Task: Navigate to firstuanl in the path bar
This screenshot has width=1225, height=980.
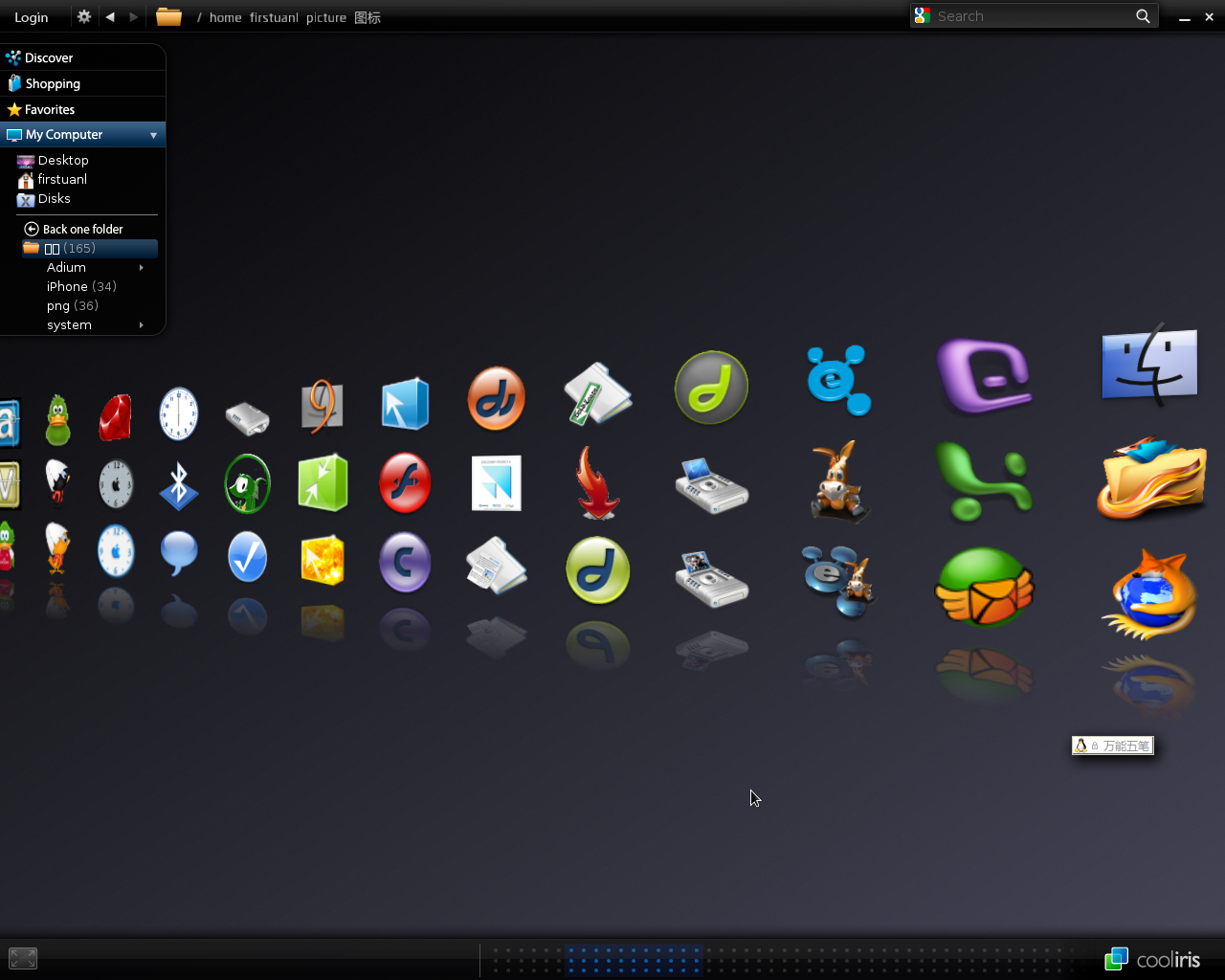Action: [274, 17]
